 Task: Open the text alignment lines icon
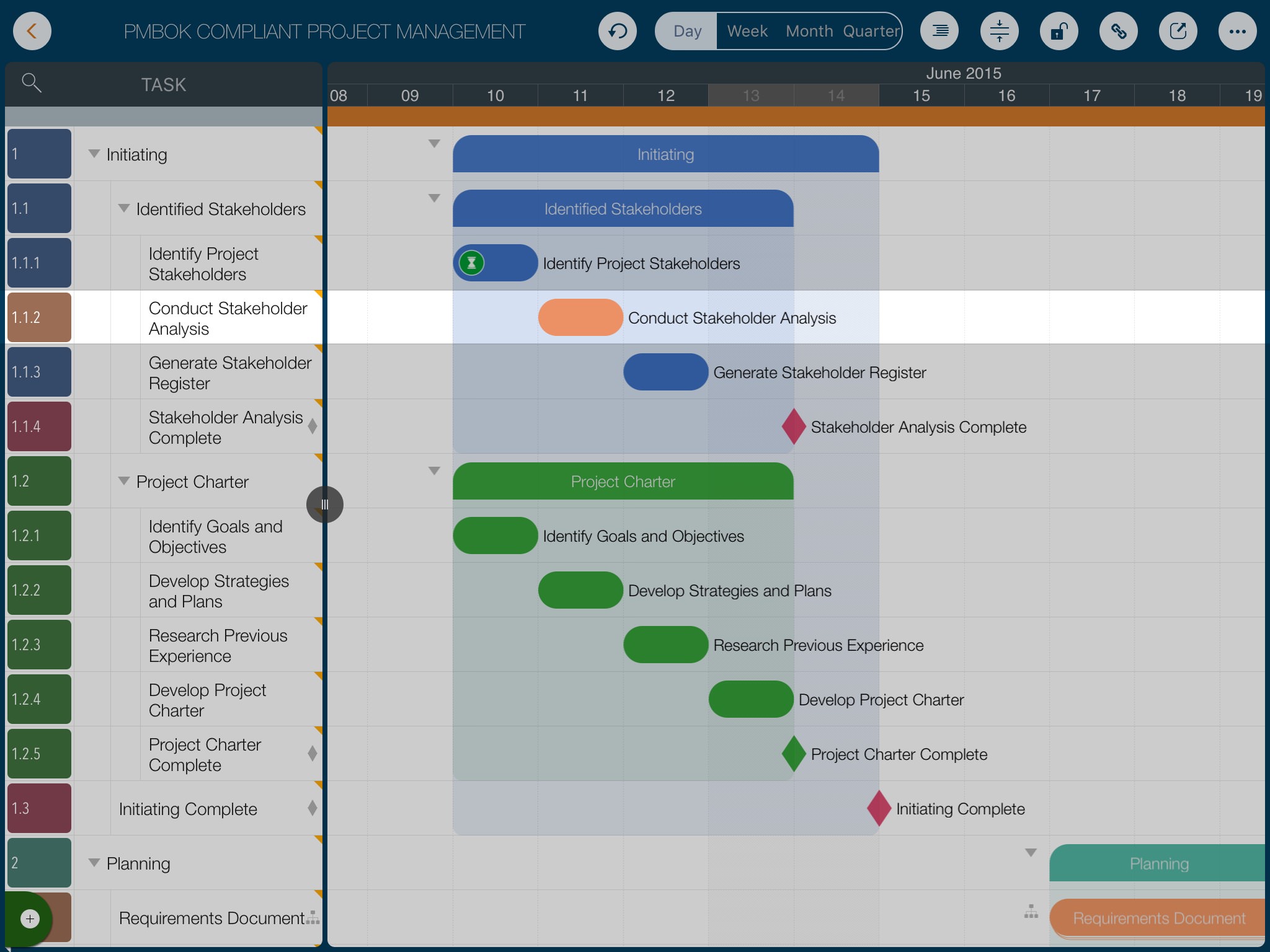coord(940,31)
